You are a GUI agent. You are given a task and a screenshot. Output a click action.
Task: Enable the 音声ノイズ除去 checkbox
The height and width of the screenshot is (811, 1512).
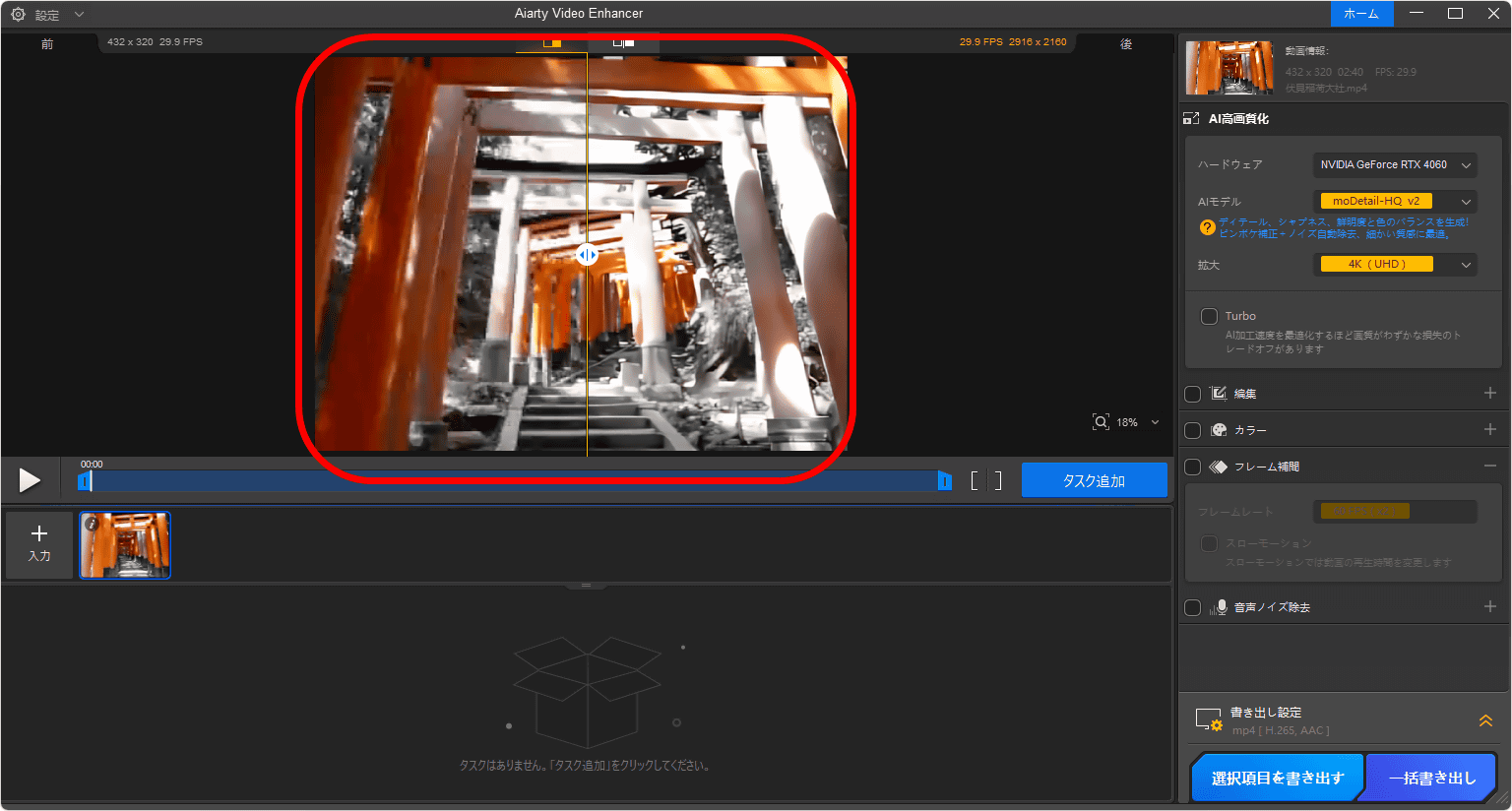pyautogui.click(x=1192, y=607)
